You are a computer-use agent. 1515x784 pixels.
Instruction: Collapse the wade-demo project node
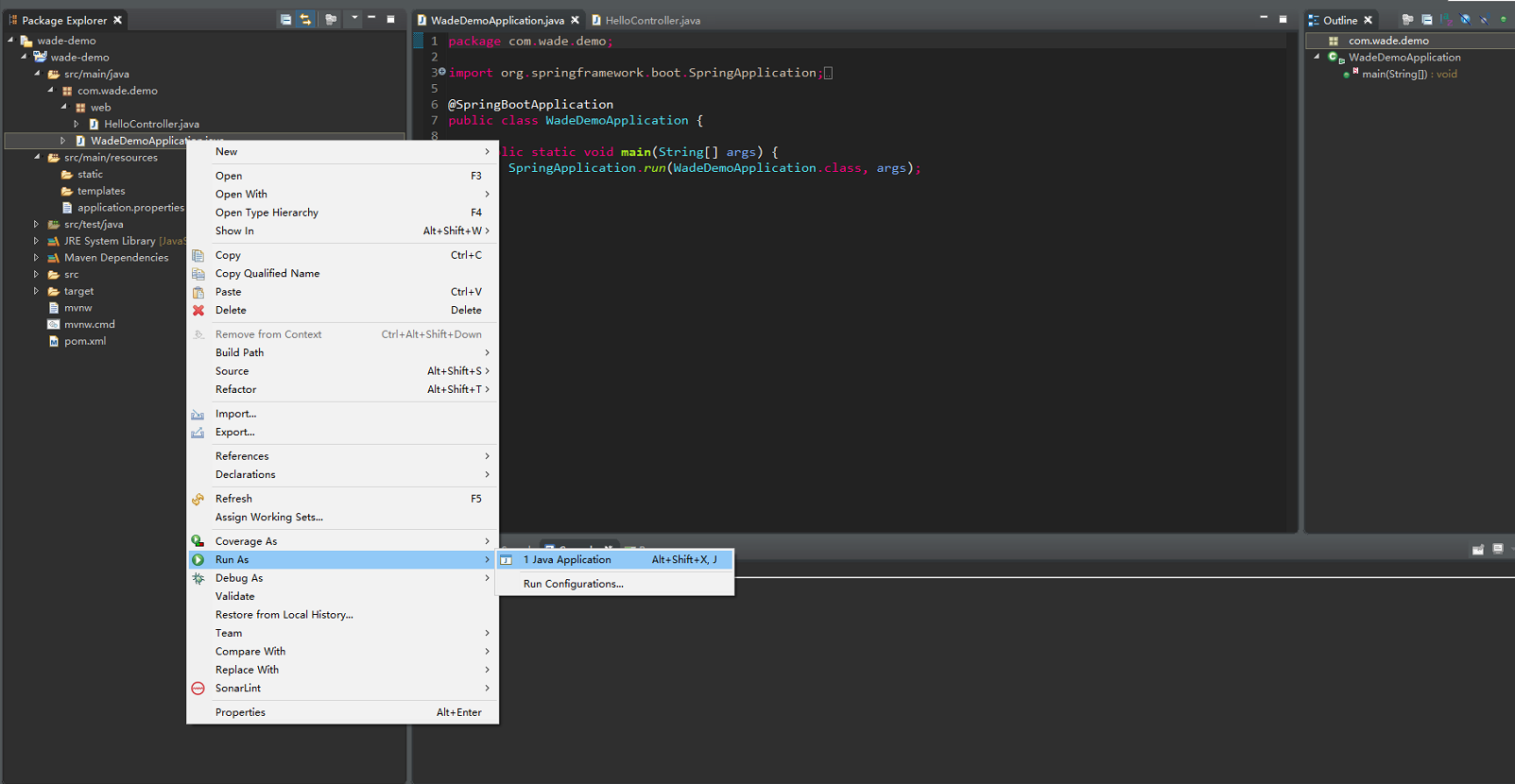24,57
